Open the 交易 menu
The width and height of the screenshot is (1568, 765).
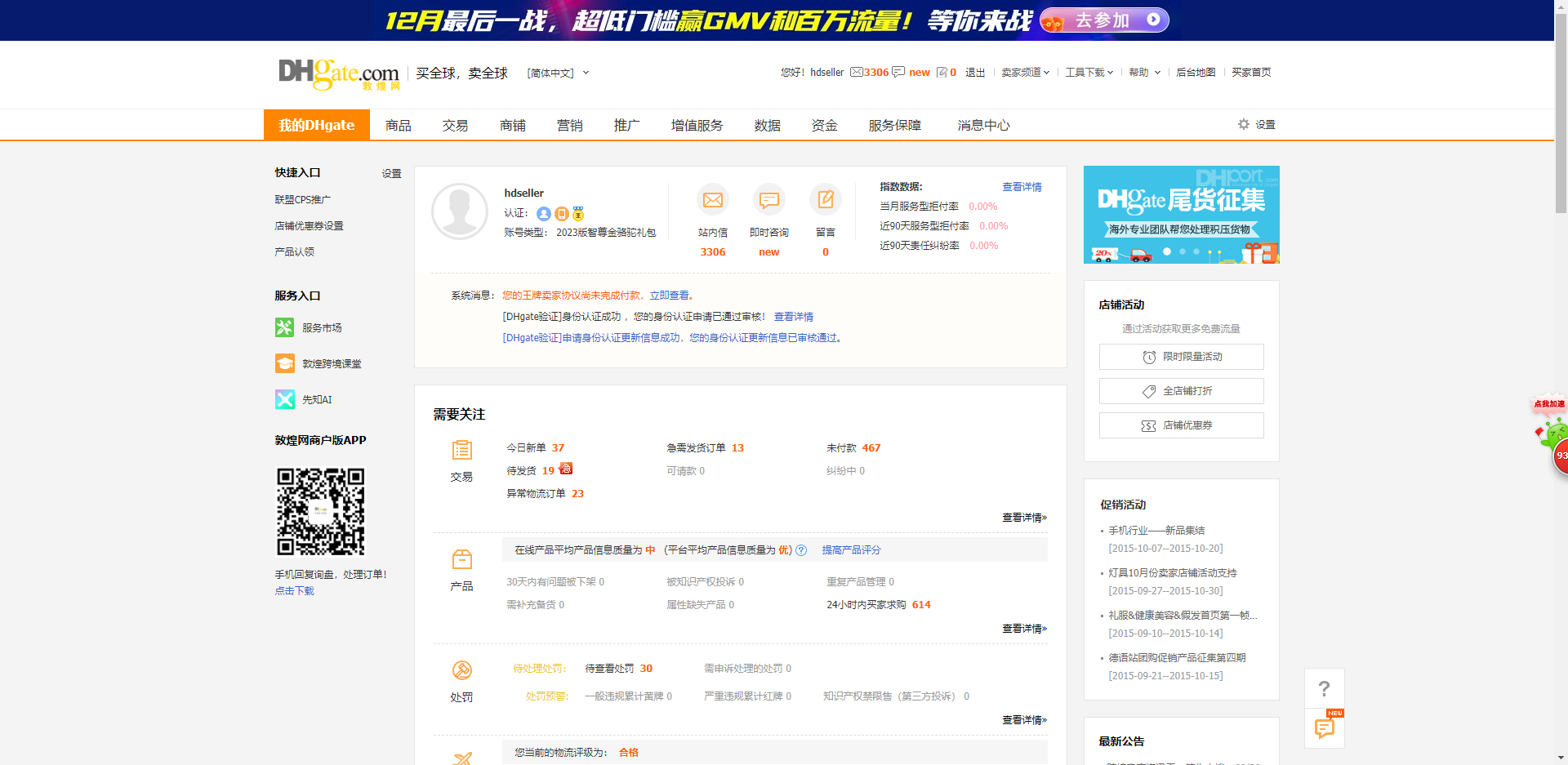click(x=456, y=125)
